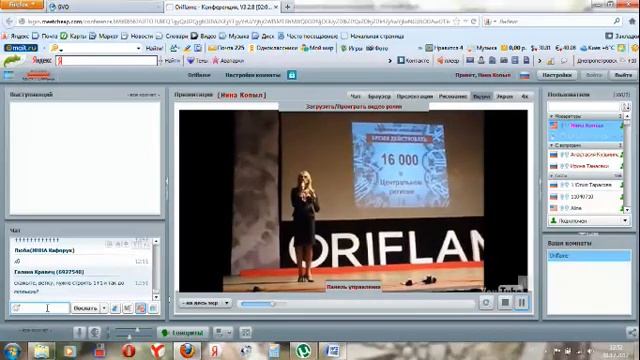Select the Видео tab
This screenshot has width=640, height=360.
[482, 96]
